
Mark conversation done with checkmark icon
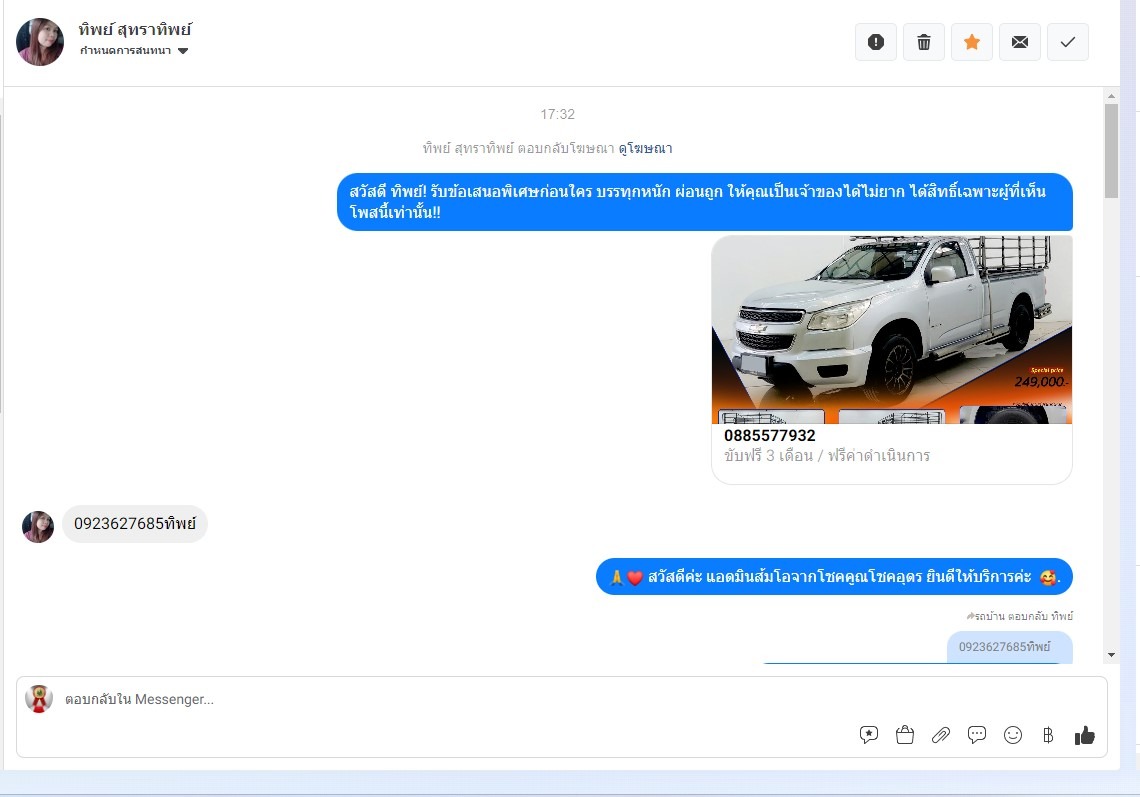pos(1067,42)
